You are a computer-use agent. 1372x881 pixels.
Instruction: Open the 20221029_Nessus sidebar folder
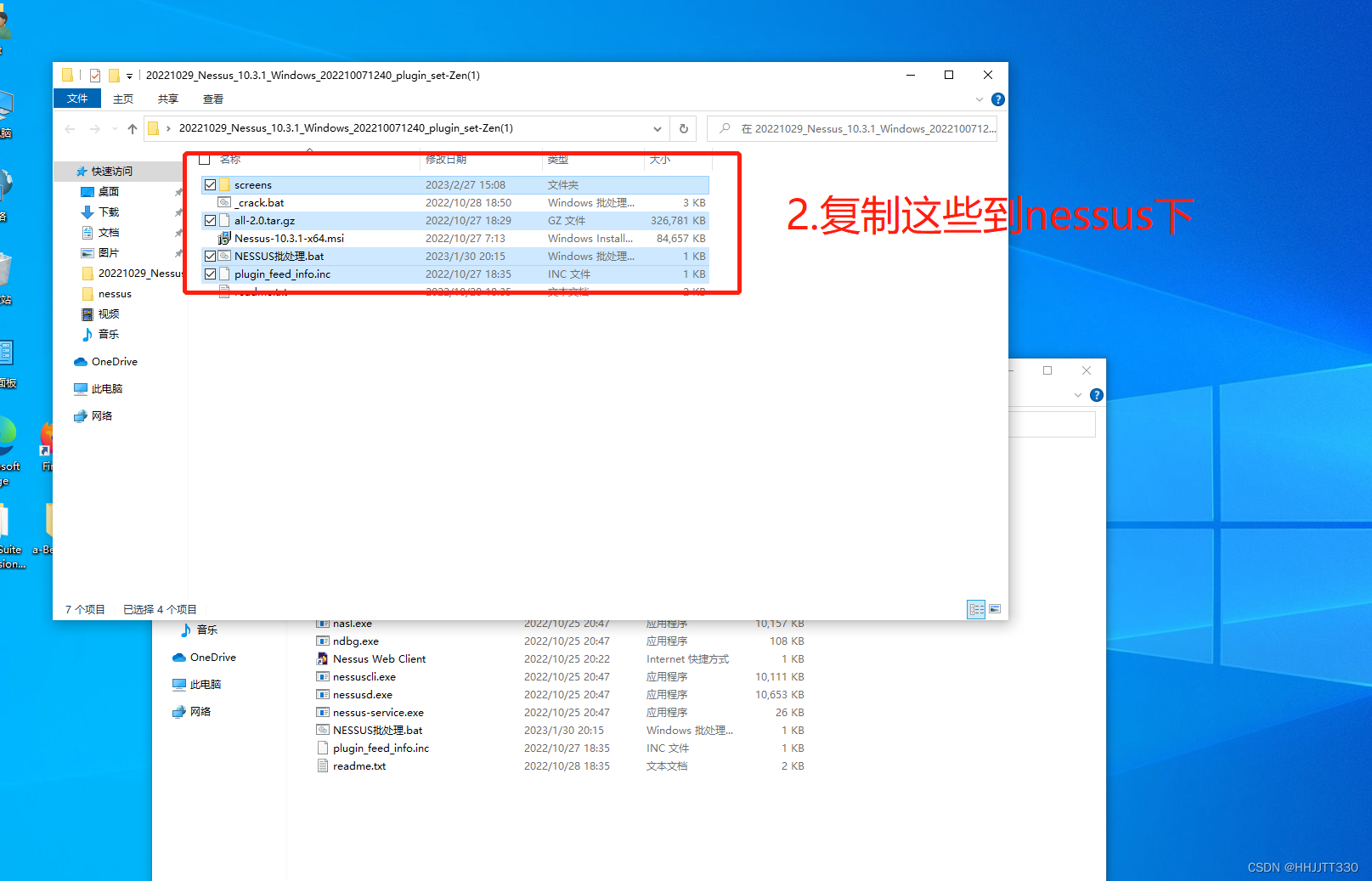click(132, 273)
